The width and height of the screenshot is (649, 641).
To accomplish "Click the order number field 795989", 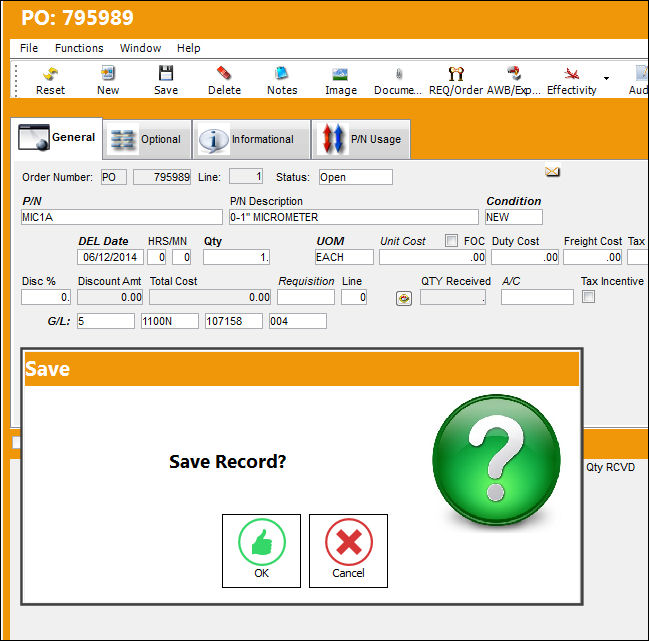I will tap(162, 177).
